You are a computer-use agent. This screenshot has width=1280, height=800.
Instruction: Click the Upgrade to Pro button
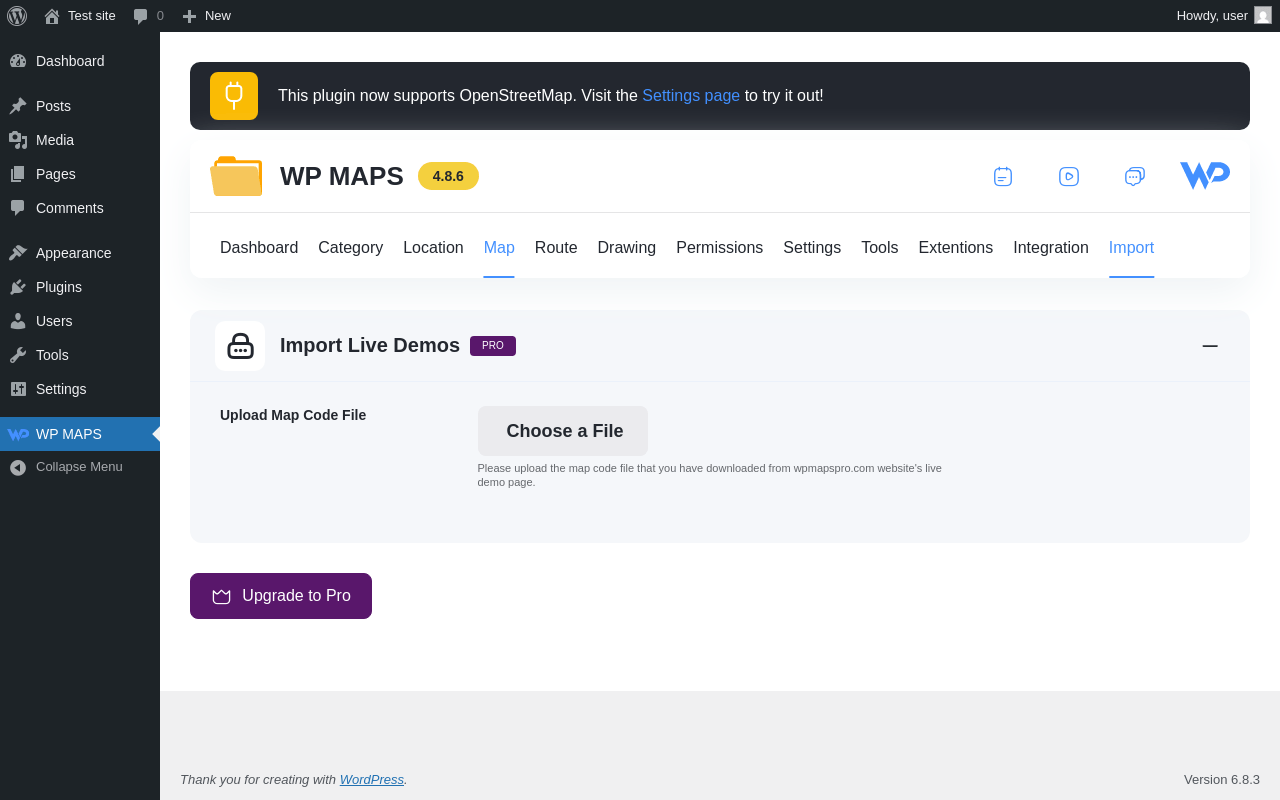[x=281, y=596]
